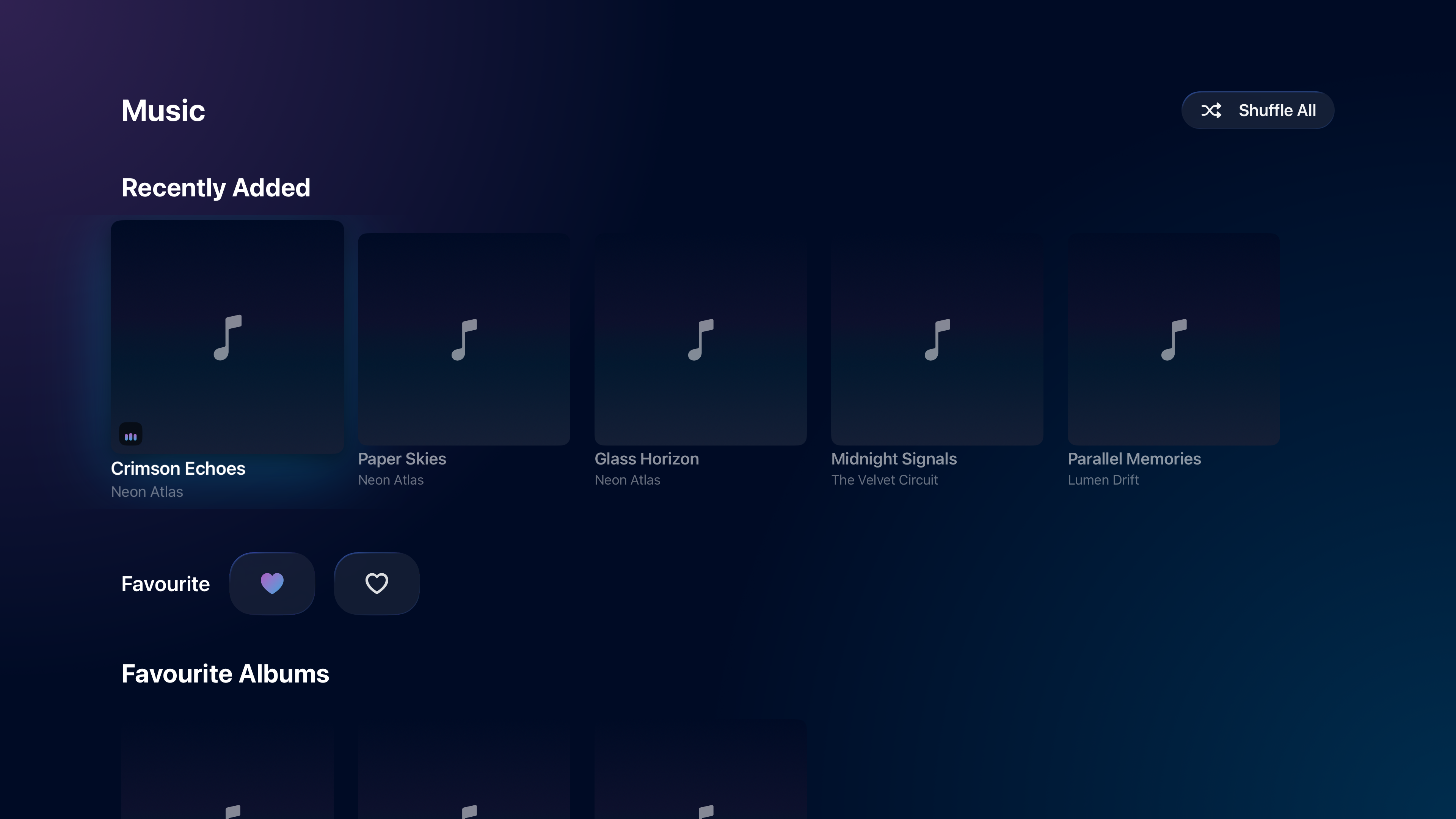This screenshot has width=1456, height=819.
Task: Click the Glass Horizon title text
Action: (x=646, y=459)
